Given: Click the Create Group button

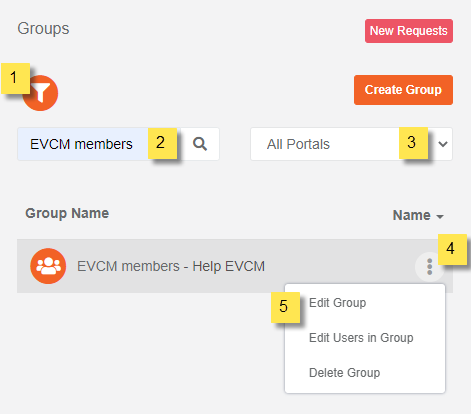Looking at the screenshot, I should tap(403, 90).
